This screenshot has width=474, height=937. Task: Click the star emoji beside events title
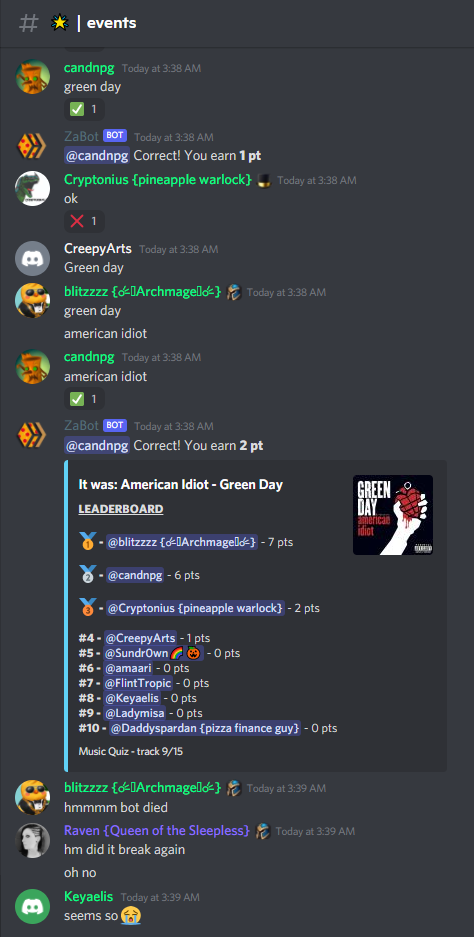pyautogui.click(x=60, y=23)
